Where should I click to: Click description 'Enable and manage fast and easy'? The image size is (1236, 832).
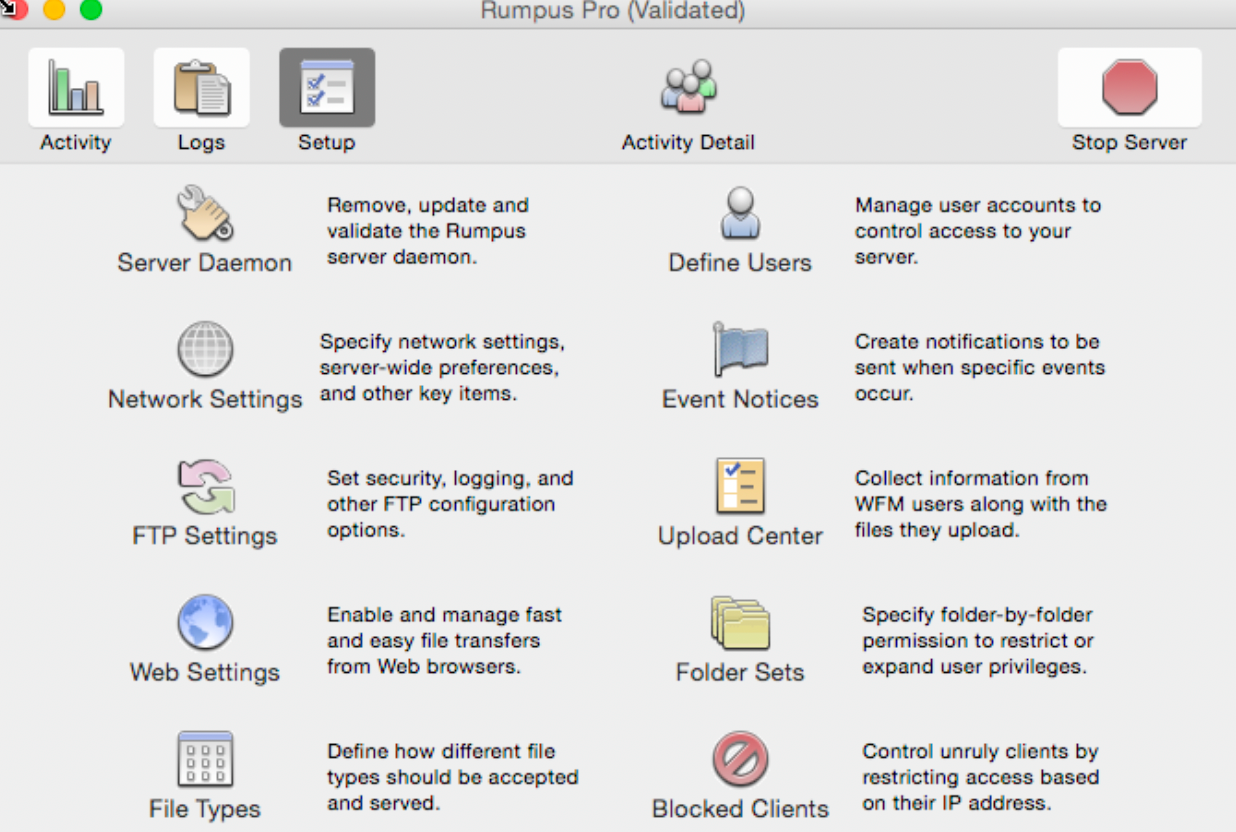444,640
